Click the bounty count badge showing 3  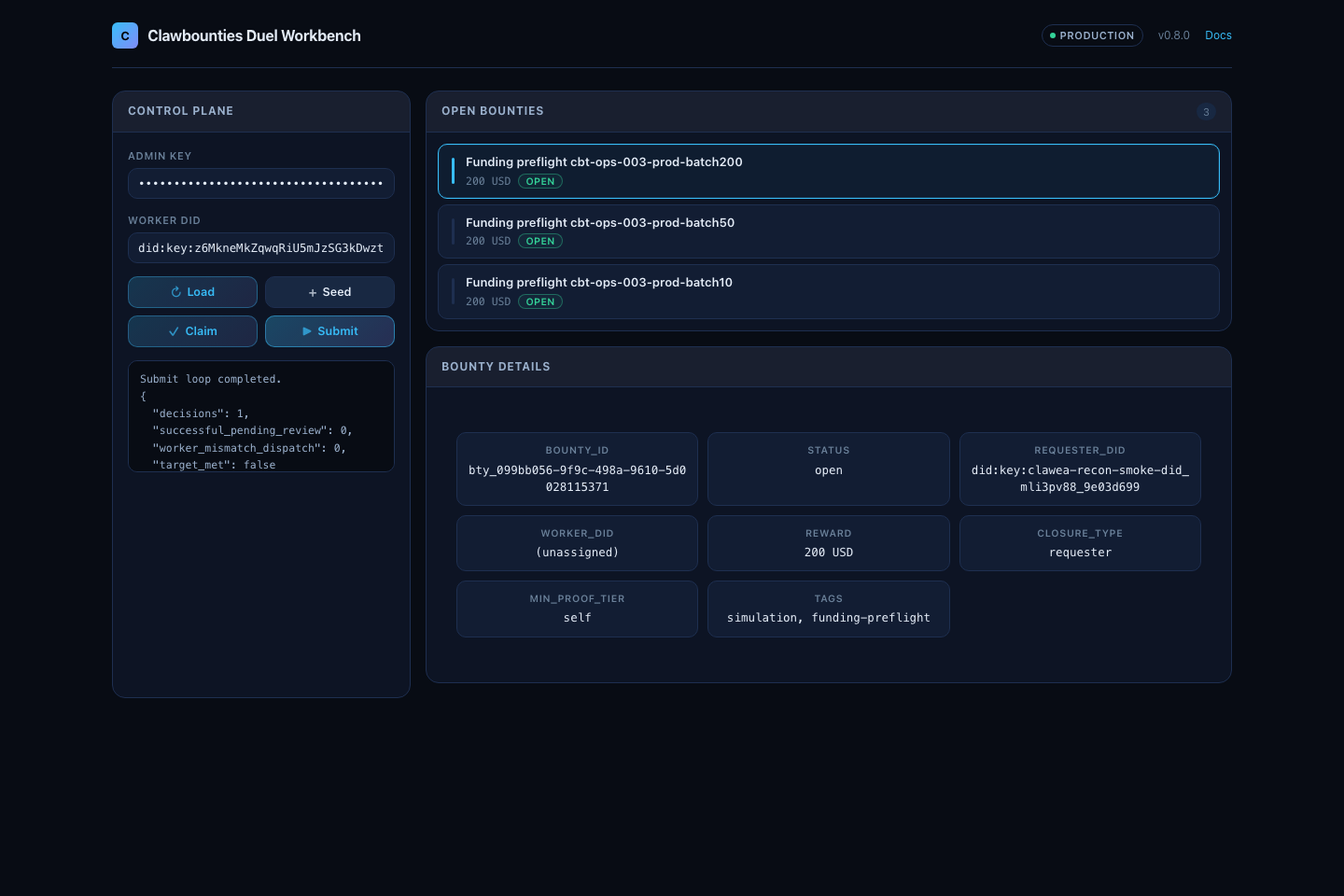1206,112
